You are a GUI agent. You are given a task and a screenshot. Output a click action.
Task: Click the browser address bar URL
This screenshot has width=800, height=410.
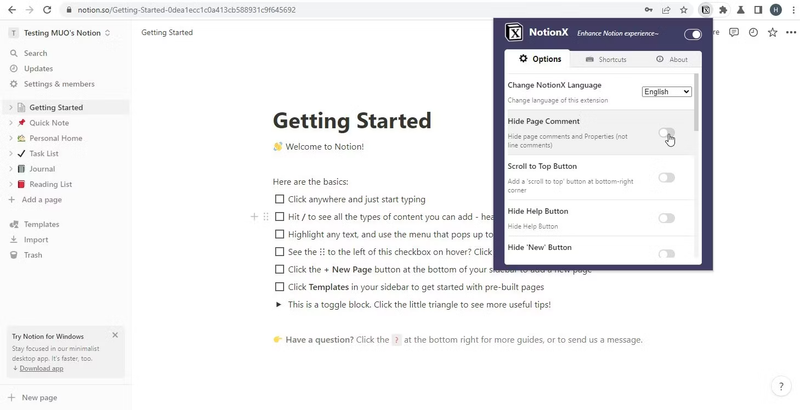(x=187, y=10)
